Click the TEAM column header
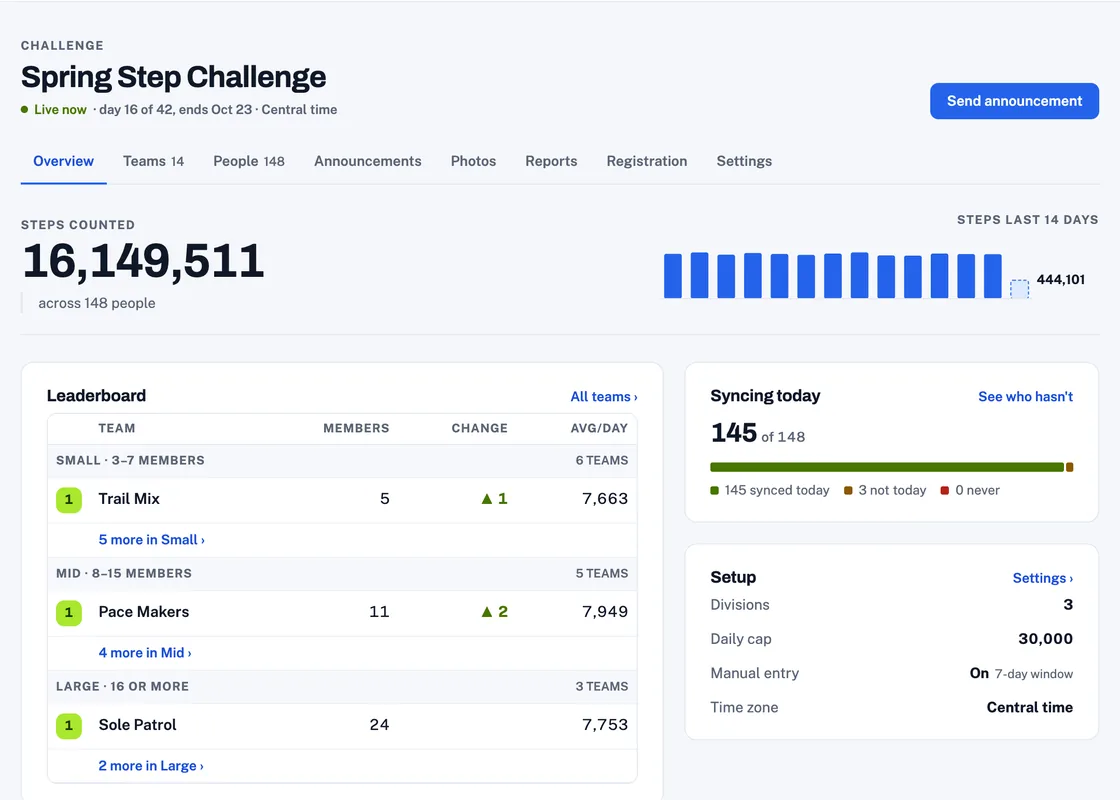1120x800 pixels. [116, 428]
